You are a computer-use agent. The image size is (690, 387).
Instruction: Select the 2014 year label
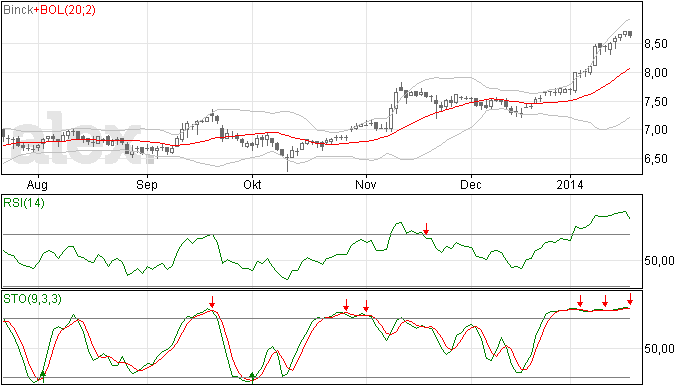570,184
